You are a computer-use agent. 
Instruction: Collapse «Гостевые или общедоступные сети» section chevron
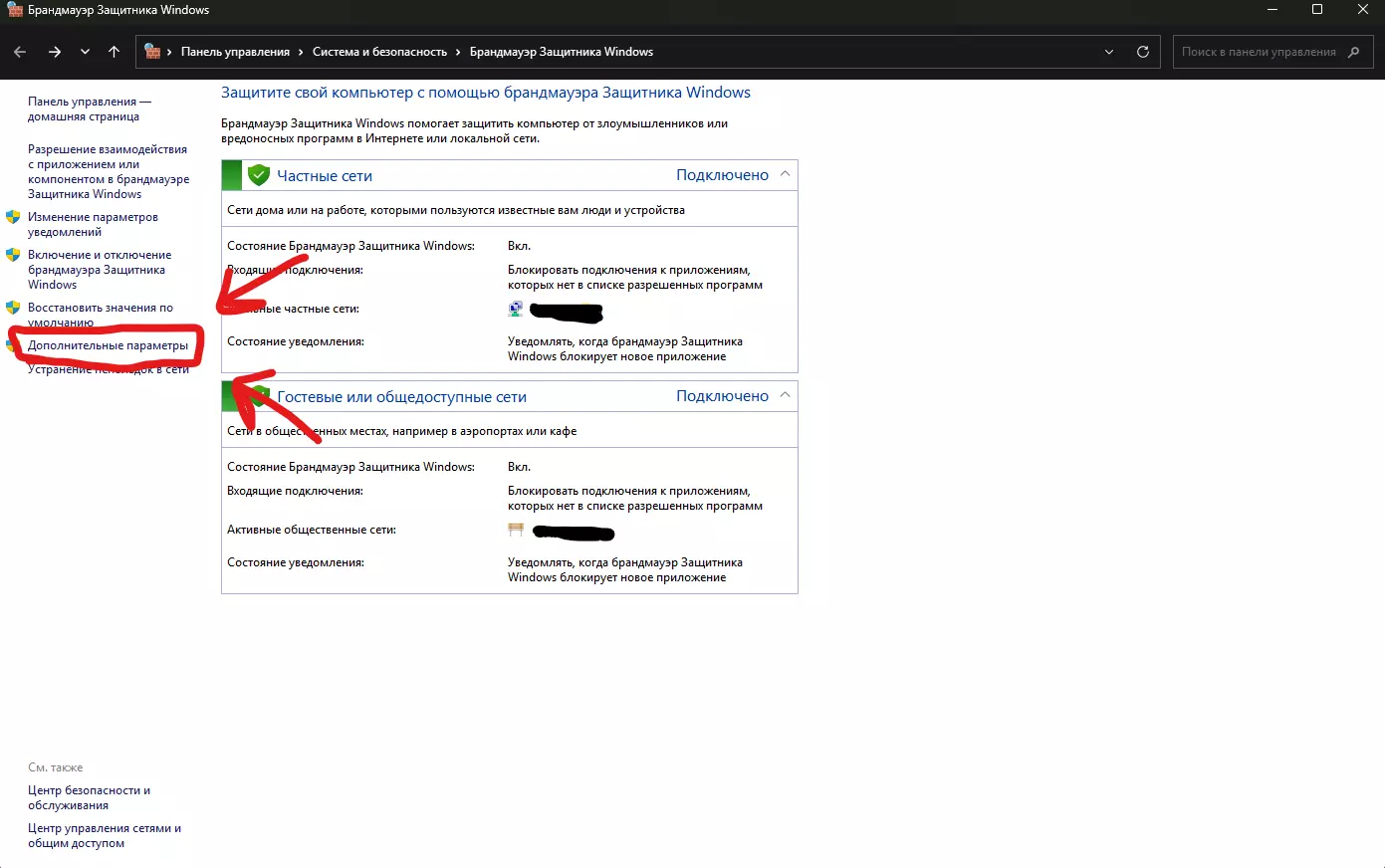point(785,395)
